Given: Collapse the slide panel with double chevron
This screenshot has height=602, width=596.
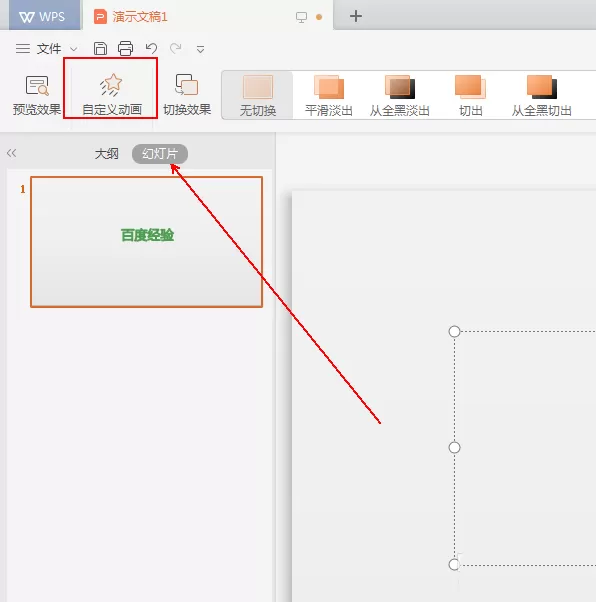Looking at the screenshot, I should coord(12,153).
